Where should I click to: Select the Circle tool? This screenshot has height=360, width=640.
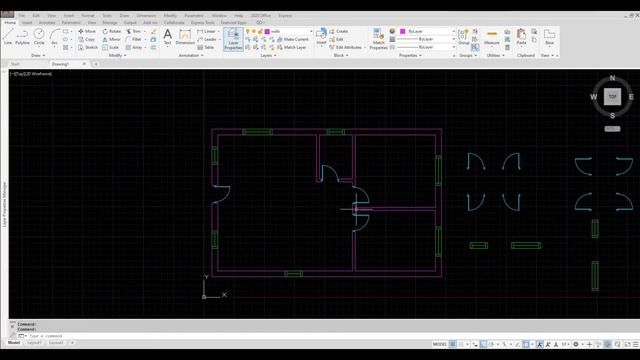click(x=39, y=37)
